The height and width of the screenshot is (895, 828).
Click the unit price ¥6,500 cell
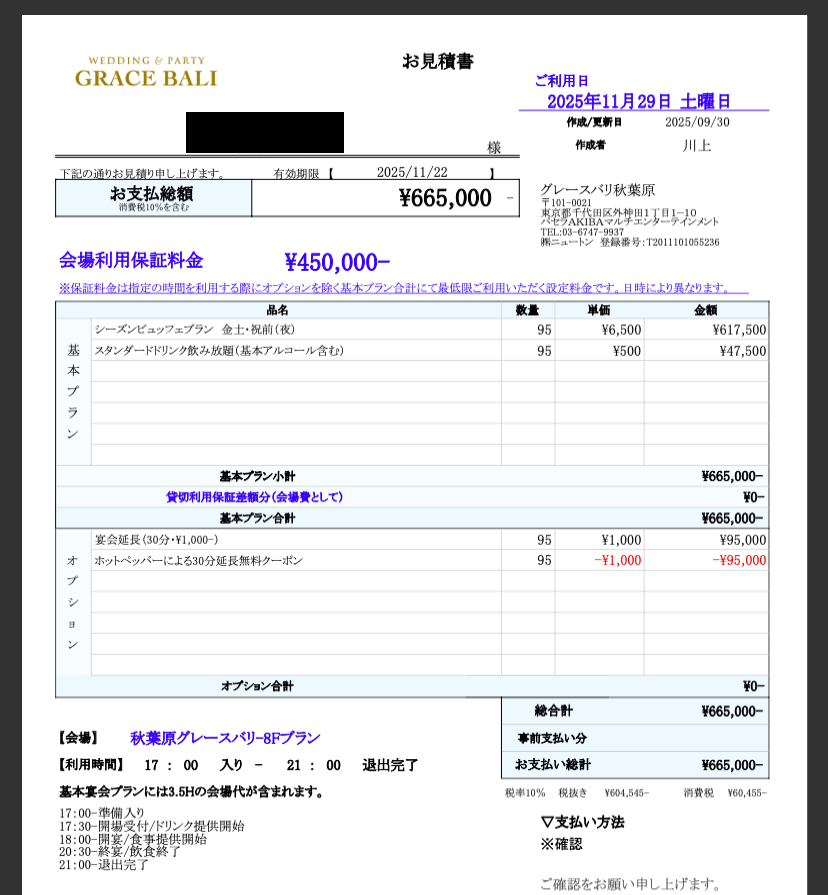tap(620, 329)
